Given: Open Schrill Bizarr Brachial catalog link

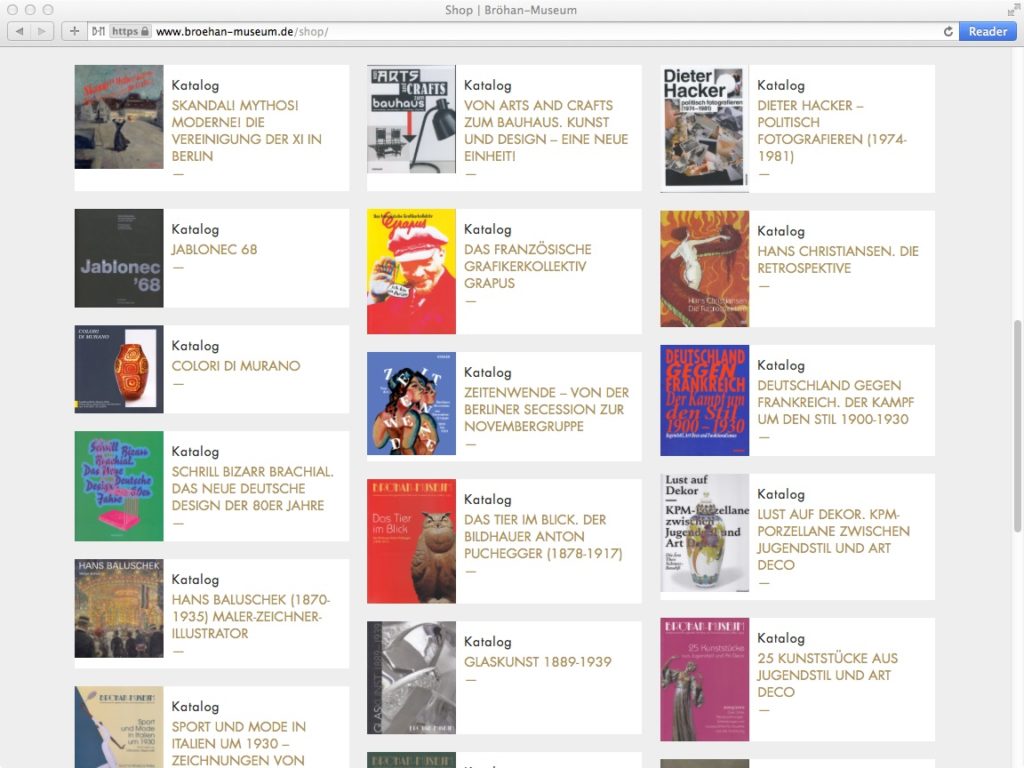Looking at the screenshot, I should coord(253,488).
